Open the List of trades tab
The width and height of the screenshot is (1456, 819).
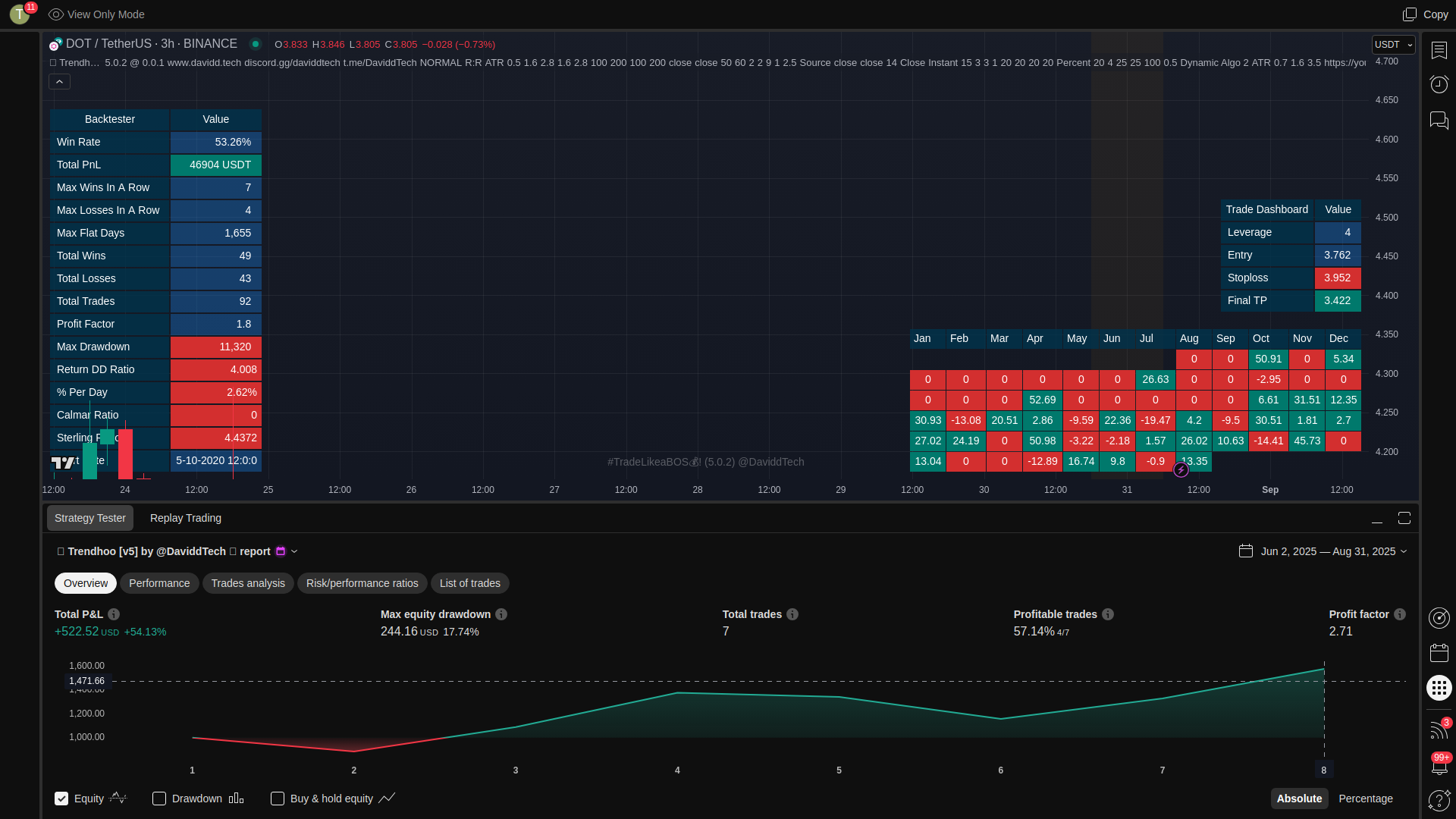tap(470, 583)
